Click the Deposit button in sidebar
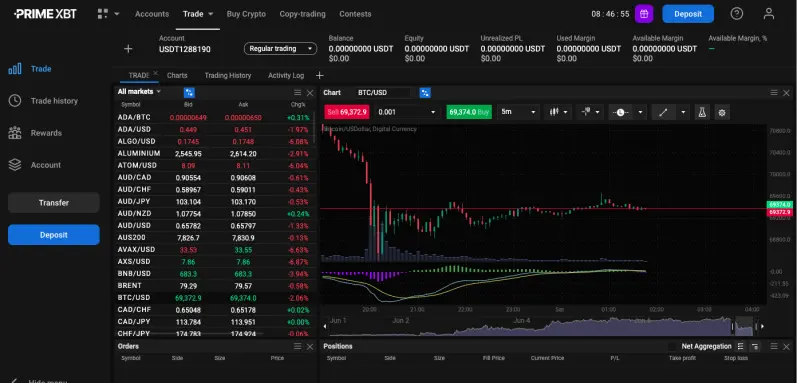797x383 pixels. point(54,235)
